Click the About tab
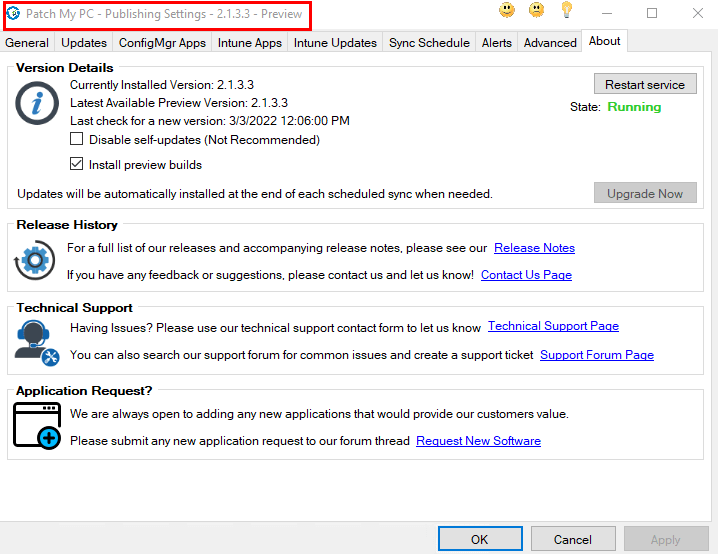Screen dimensions: 718x554 (x=604, y=41)
